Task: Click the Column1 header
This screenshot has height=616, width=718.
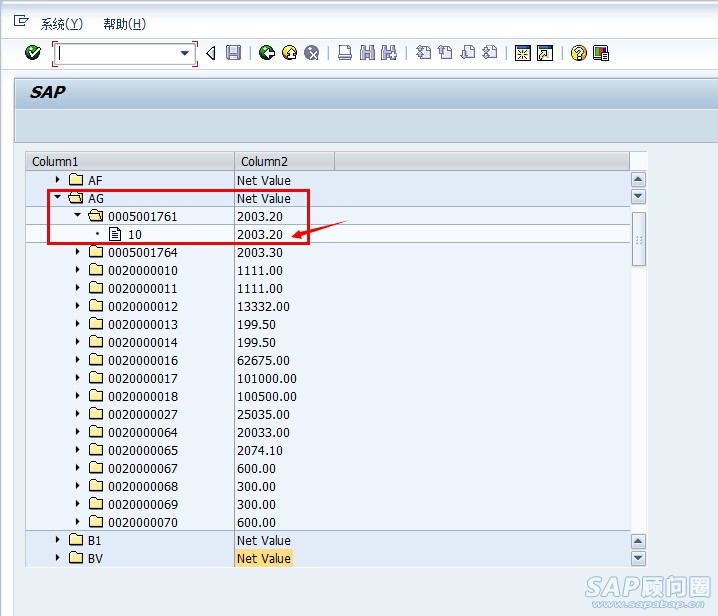Action: (130, 161)
